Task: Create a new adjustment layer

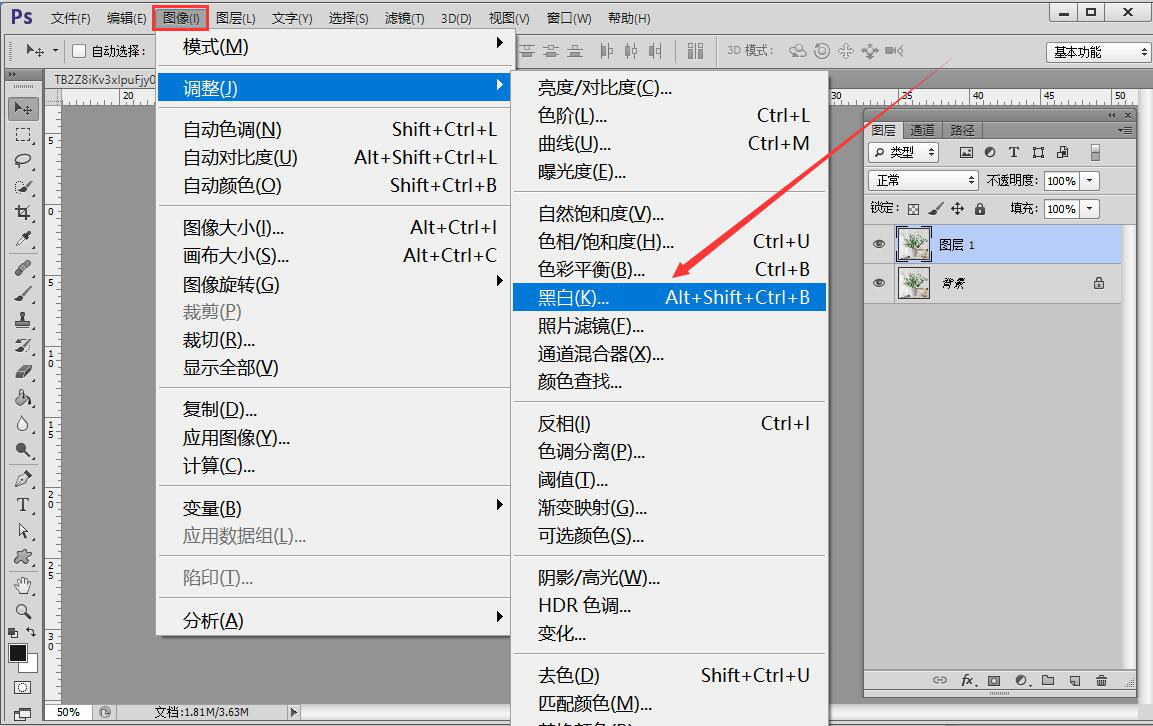Action: pos(1021,680)
